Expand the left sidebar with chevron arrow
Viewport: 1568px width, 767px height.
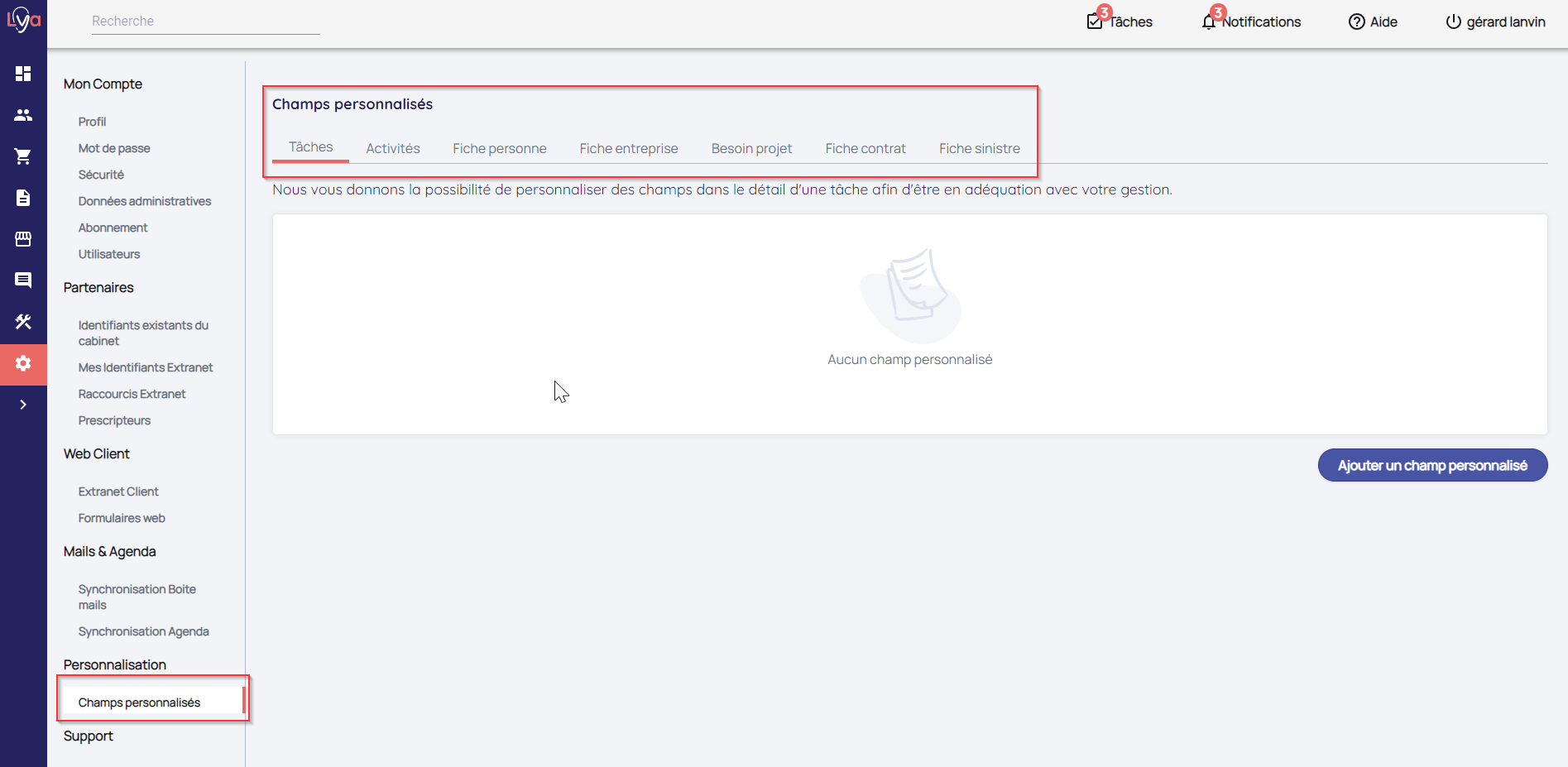(x=23, y=405)
